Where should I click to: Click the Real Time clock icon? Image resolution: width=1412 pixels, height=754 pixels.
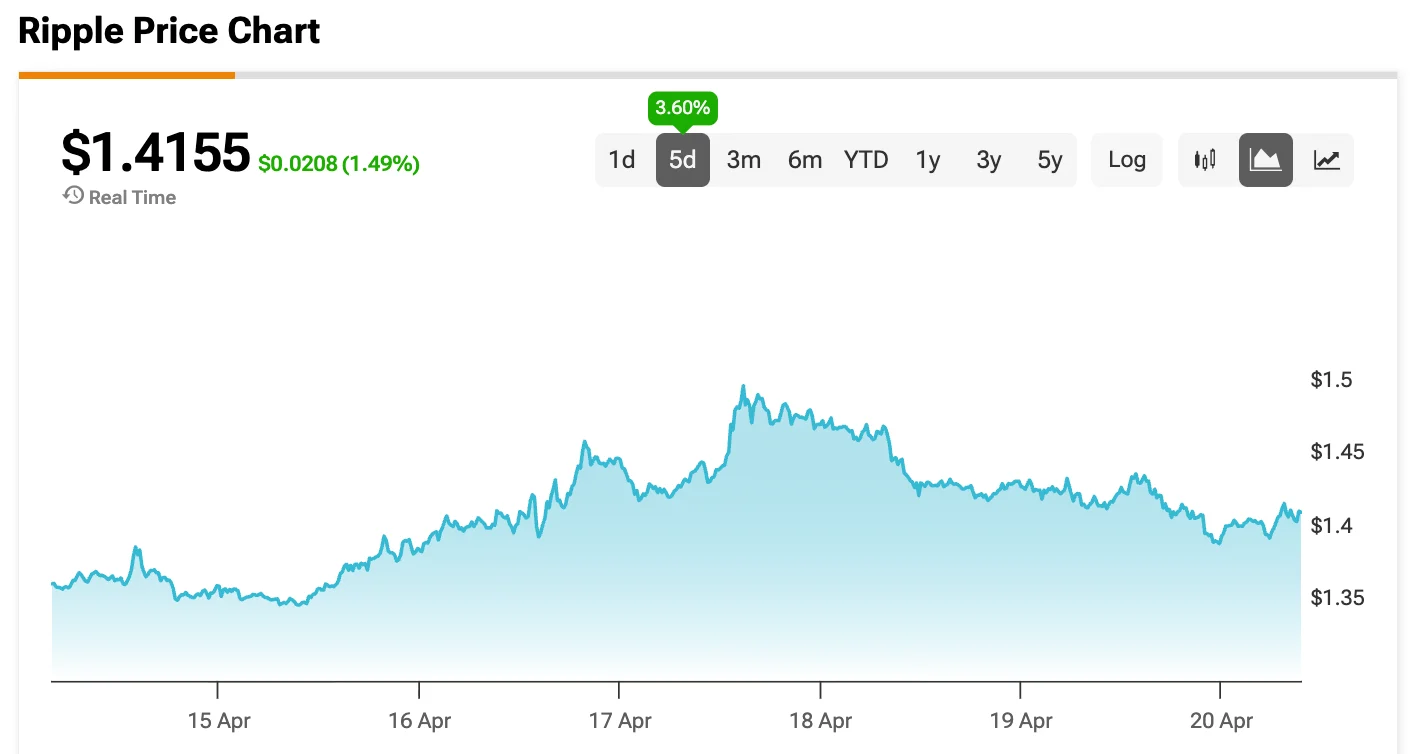pos(73,196)
